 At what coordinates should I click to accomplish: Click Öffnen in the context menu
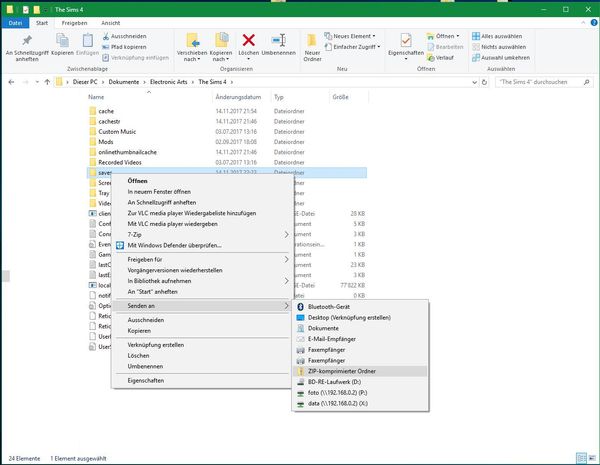click(x=202, y=181)
